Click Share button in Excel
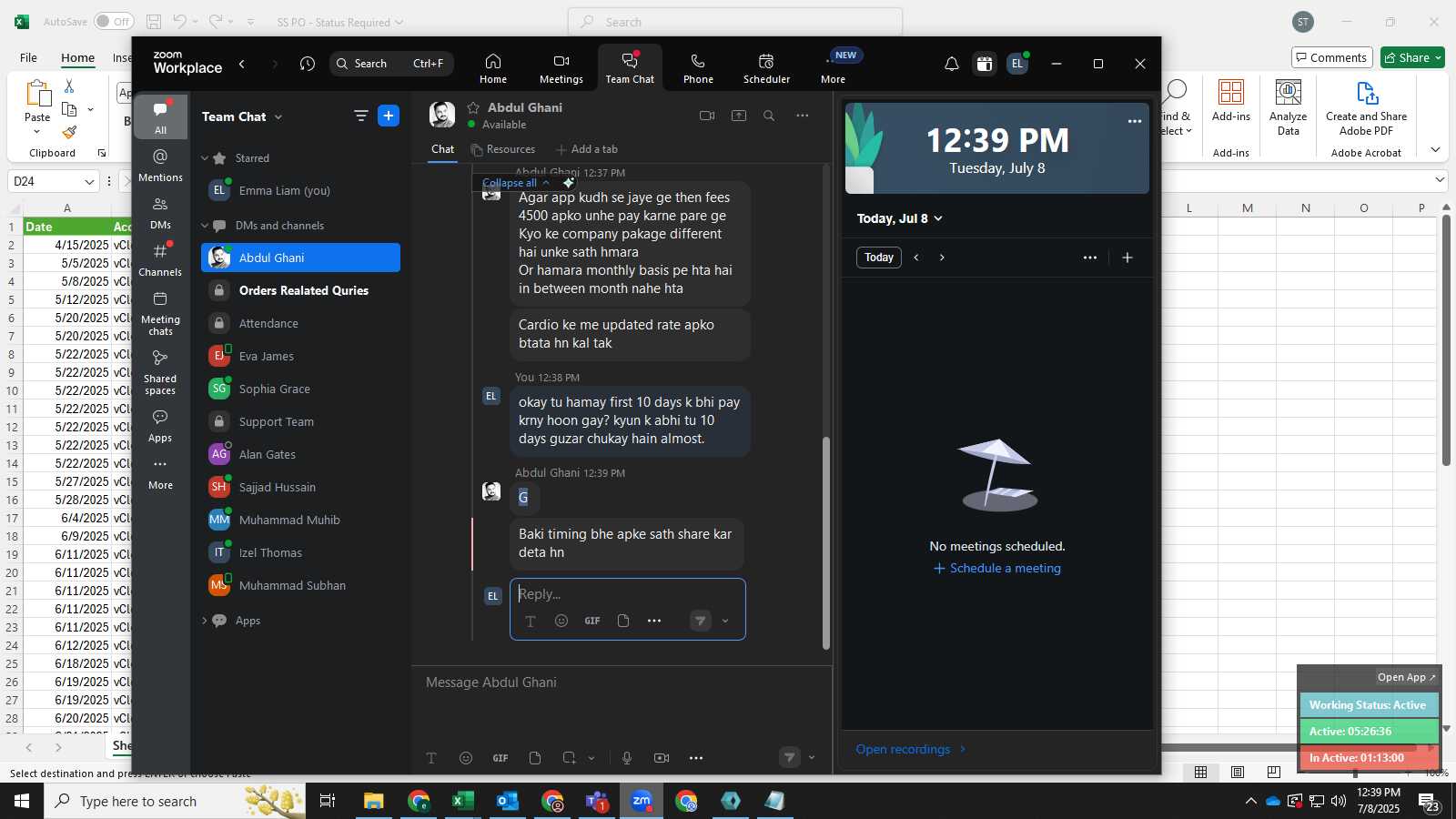Image resolution: width=1456 pixels, height=819 pixels. coord(1412,57)
